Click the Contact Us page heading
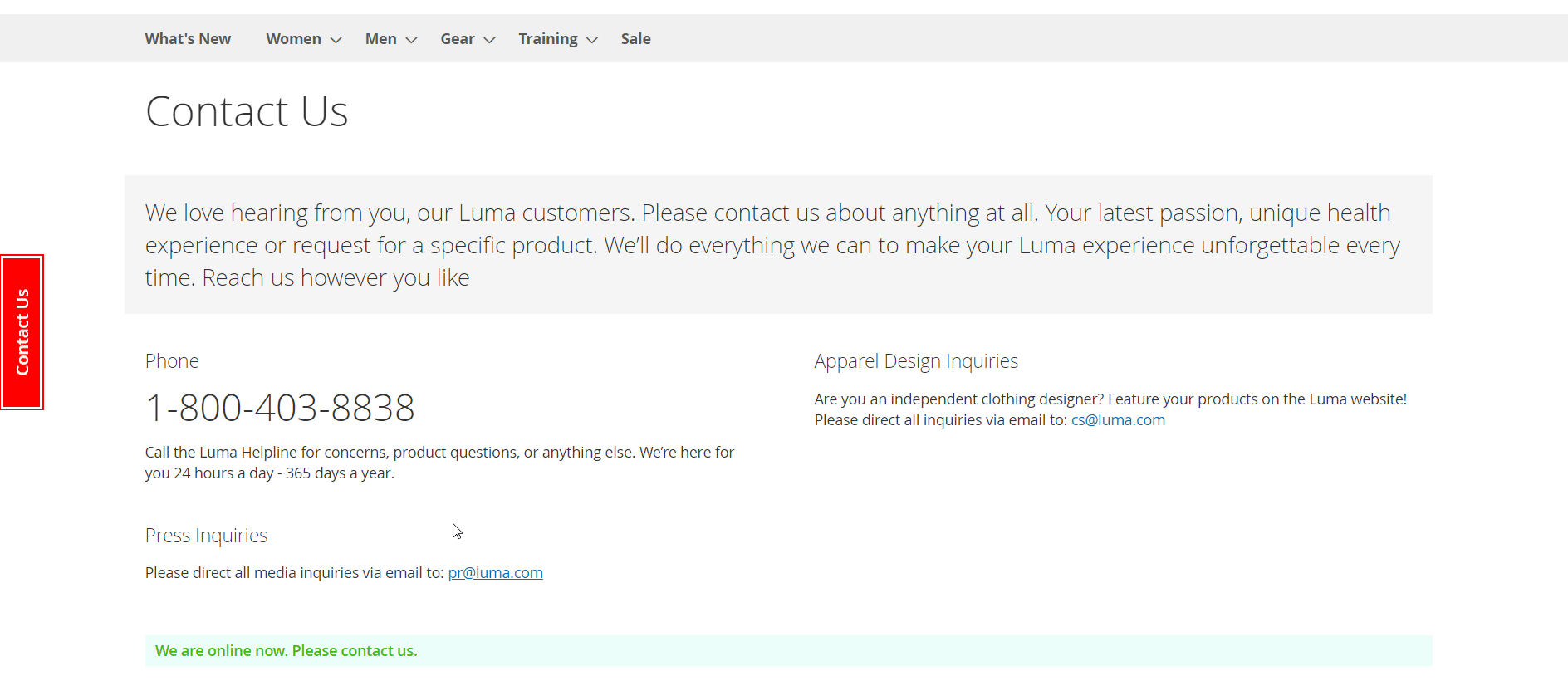Screen dimensions: 1568x681 pos(247,111)
